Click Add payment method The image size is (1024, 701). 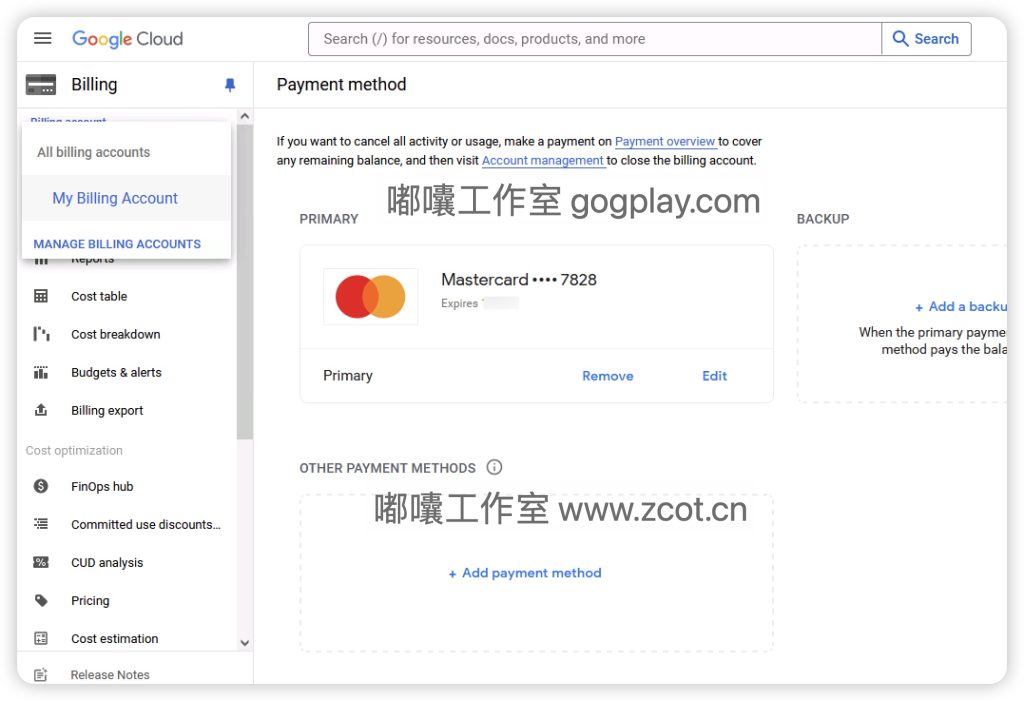coord(525,573)
